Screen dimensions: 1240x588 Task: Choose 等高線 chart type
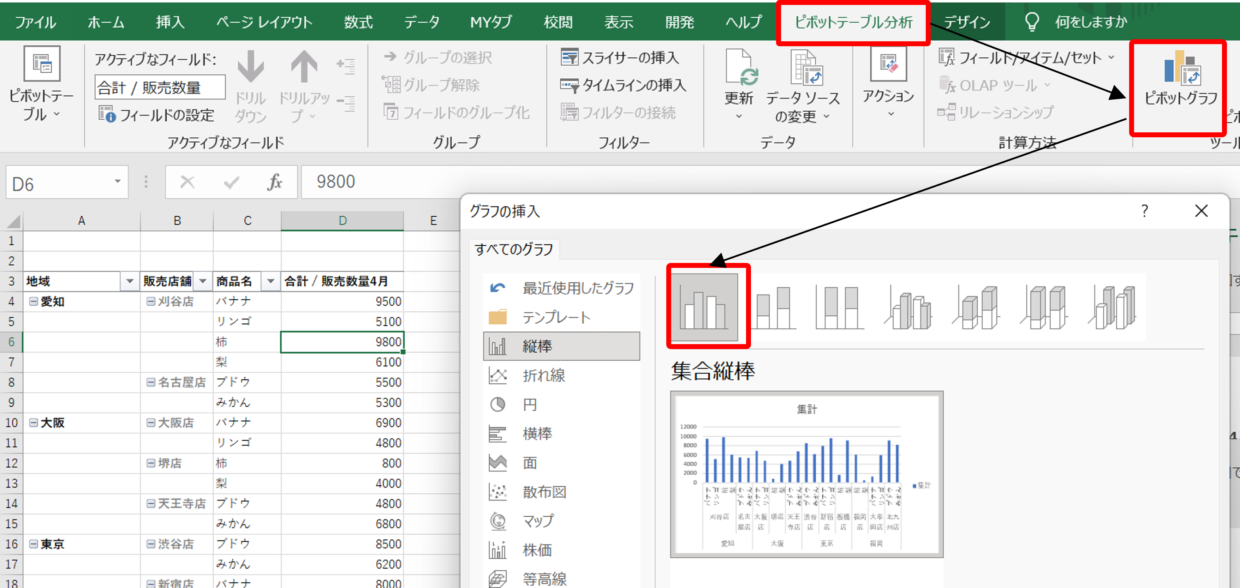click(561, 577)
